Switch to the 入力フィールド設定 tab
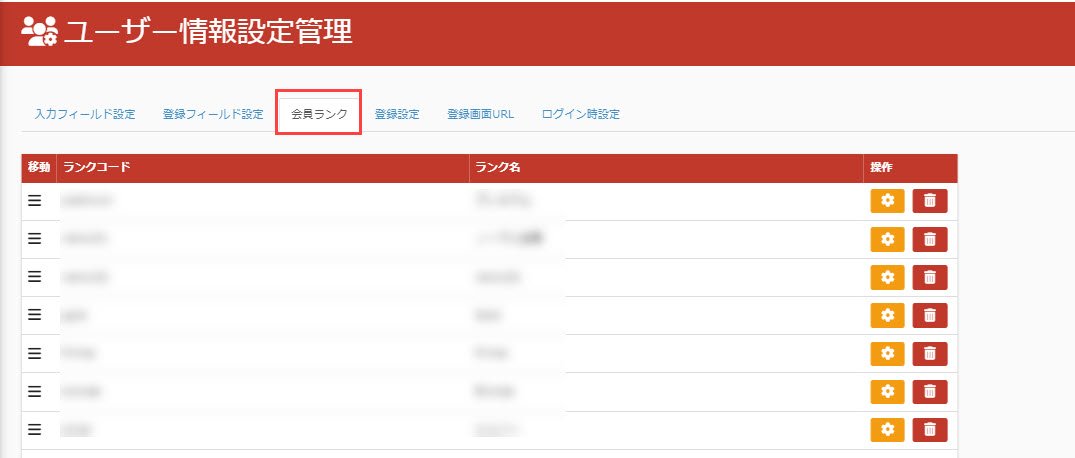 coord(85,114)
